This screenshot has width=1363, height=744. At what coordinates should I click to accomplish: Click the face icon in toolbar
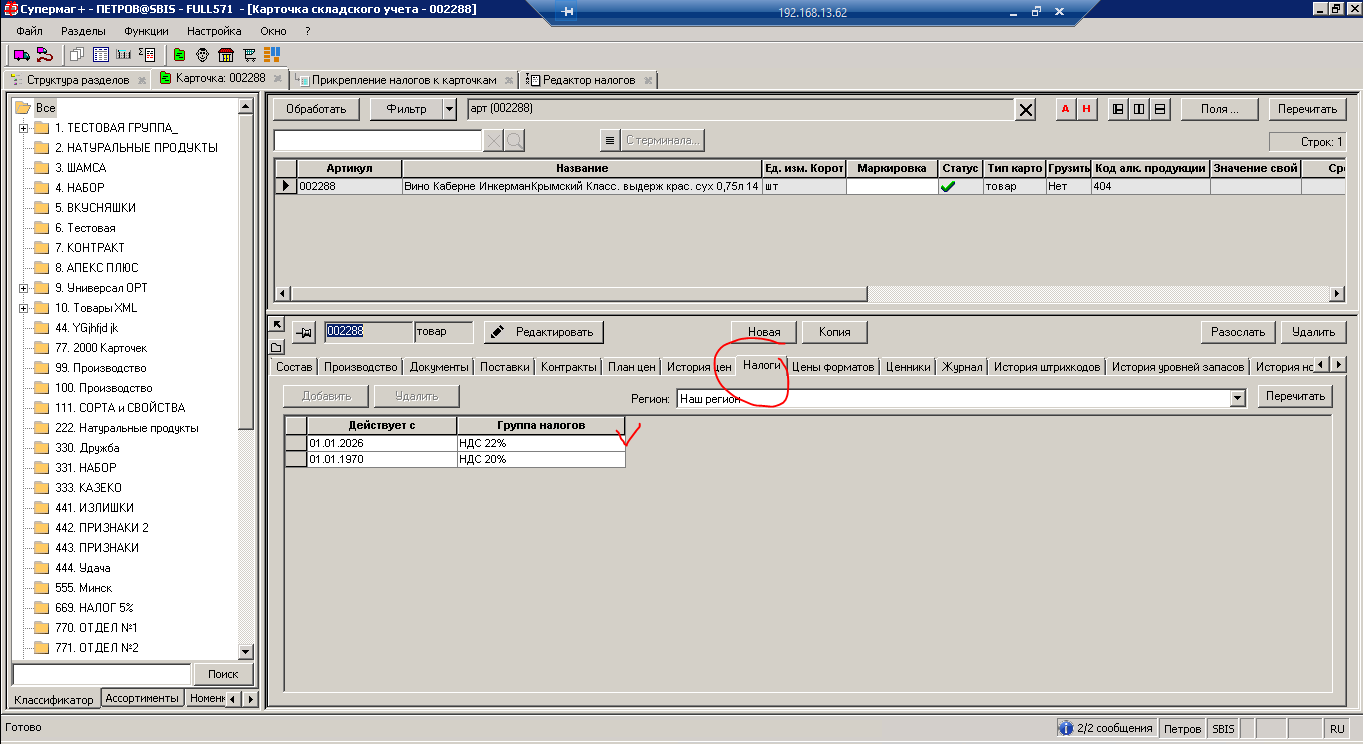(202, 55)
